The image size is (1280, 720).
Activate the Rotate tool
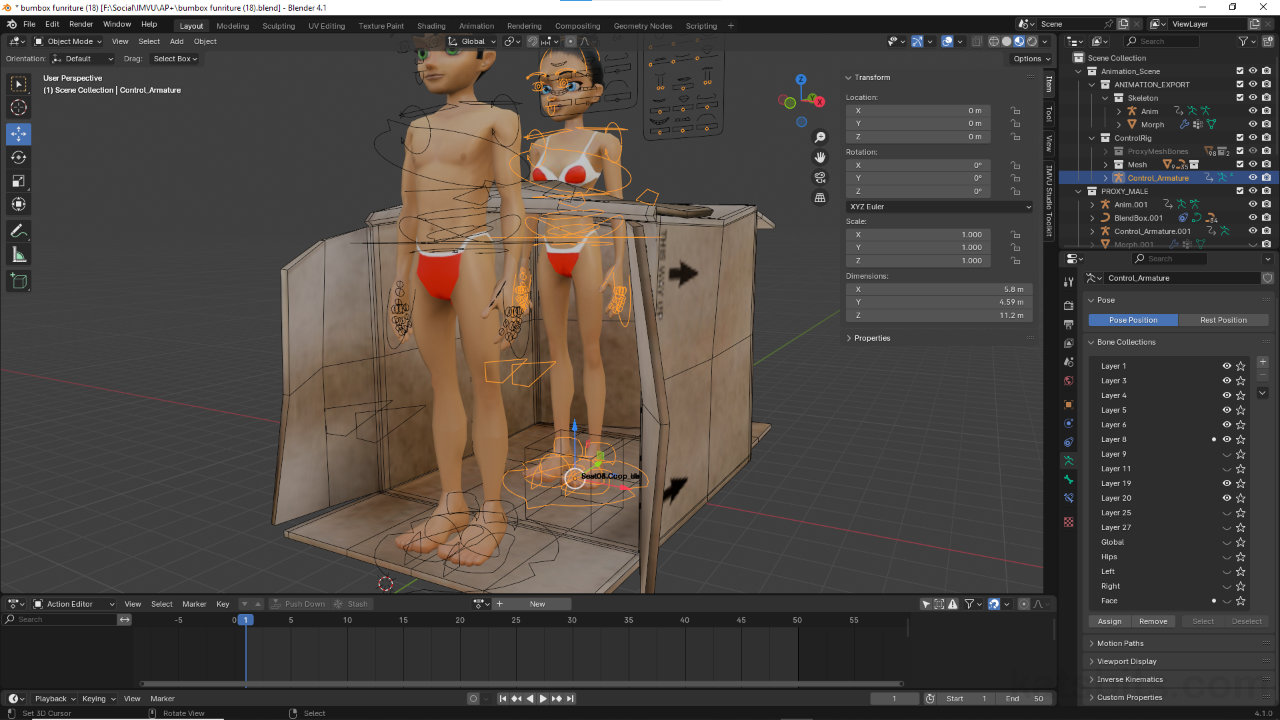point(19,157)
